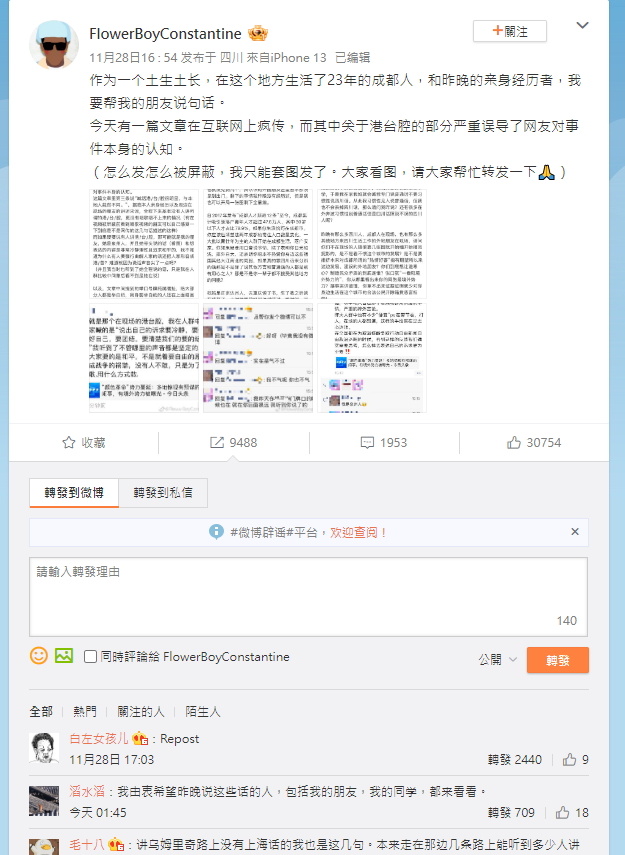Open the emoji picker smiley icon
The image size is (625, 855).
pos(39,655)
